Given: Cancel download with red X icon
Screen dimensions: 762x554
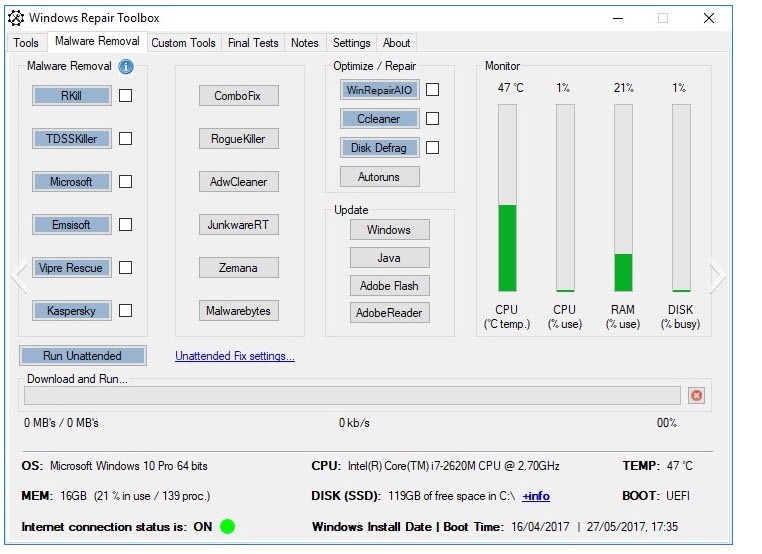Looking at the screenshot, I should pos(696,396).
